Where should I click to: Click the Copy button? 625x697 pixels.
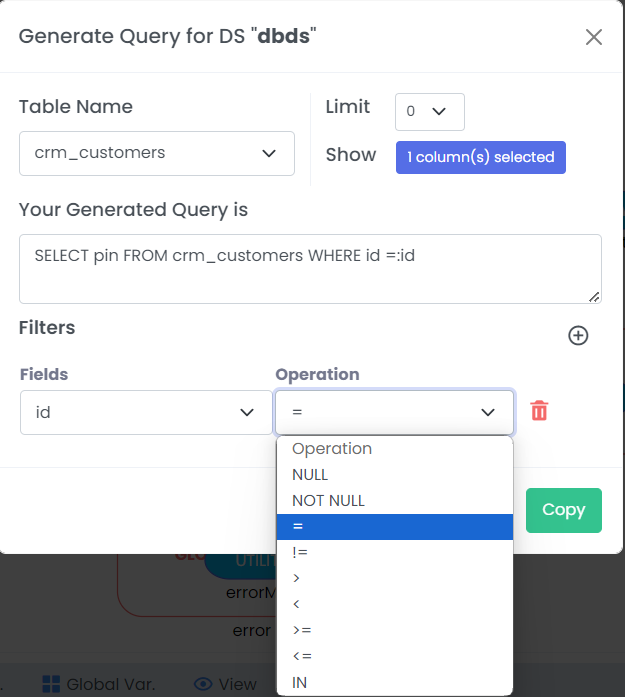click(564, 510)
